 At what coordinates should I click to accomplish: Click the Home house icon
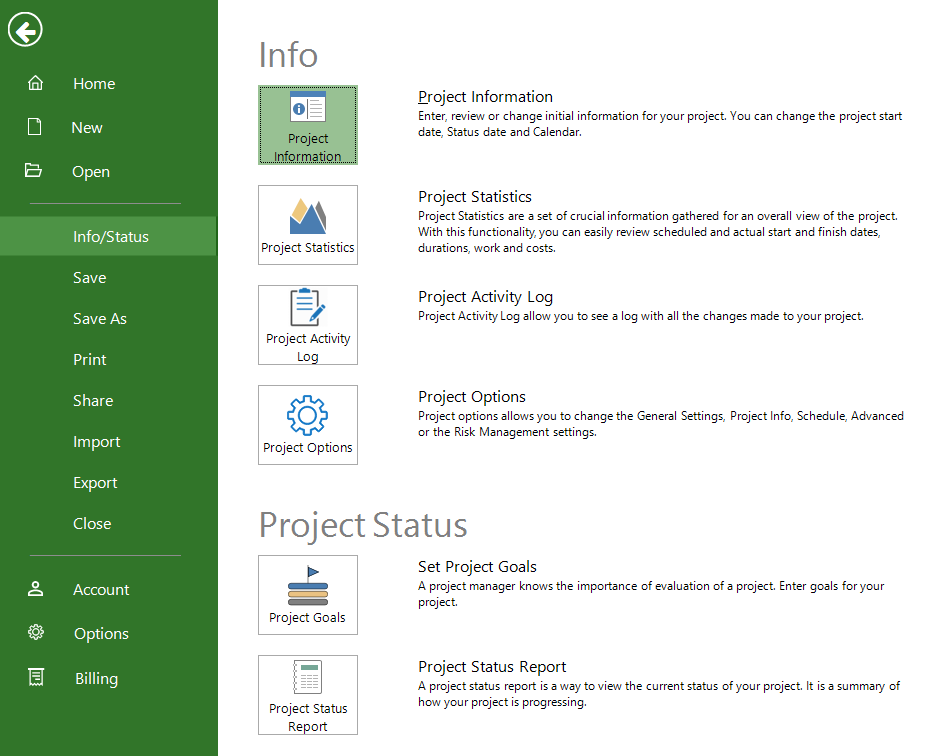(35, 84)
